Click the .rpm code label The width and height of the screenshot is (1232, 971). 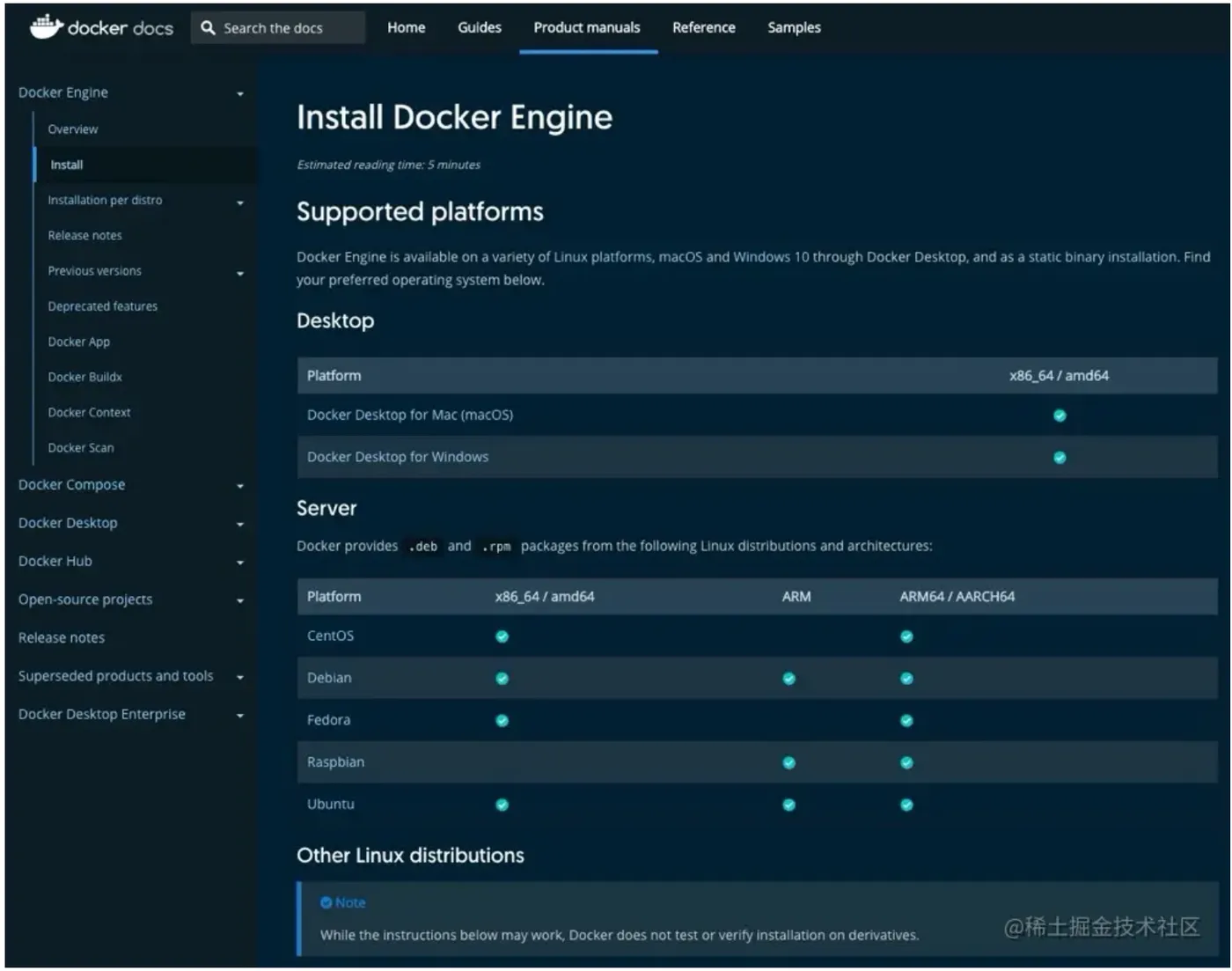tap(496, 547)
